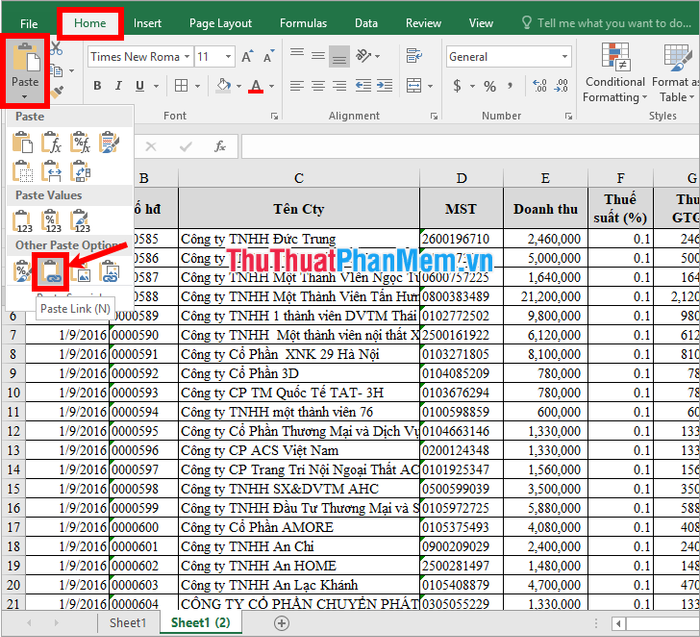Toggle Italic formatting
This screenshot has height=637, width=700.
(x=118, y=85)
